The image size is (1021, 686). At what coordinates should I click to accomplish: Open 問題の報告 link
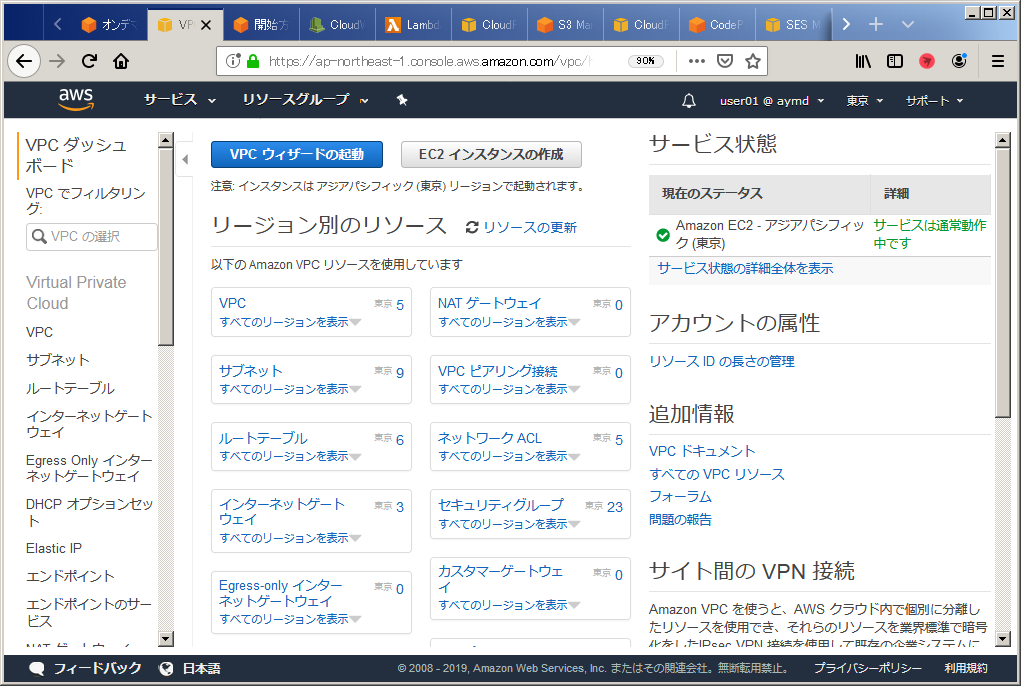680,519
